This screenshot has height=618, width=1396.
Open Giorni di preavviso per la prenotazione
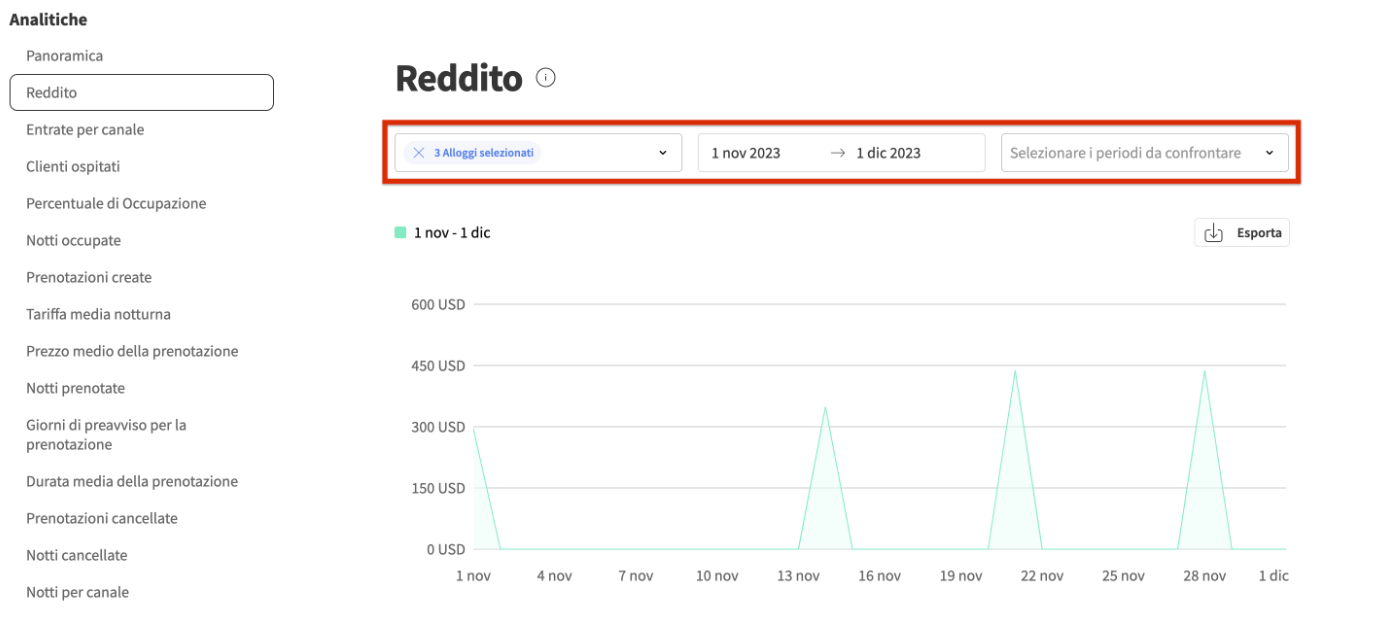106,435
